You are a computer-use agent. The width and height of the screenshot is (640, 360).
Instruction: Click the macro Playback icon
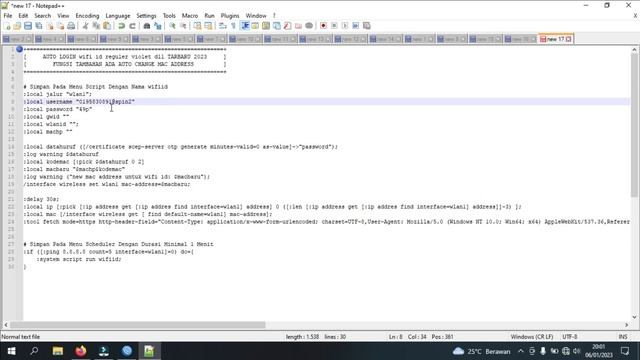[345, 26]
